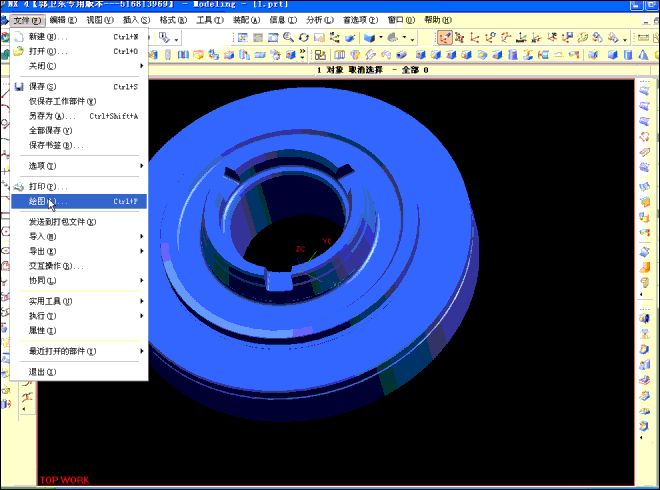Image resolution: width=660 pixels, height=490 pixels.
Task: Open the 视图(V) View menu
Action: point(100,20)
